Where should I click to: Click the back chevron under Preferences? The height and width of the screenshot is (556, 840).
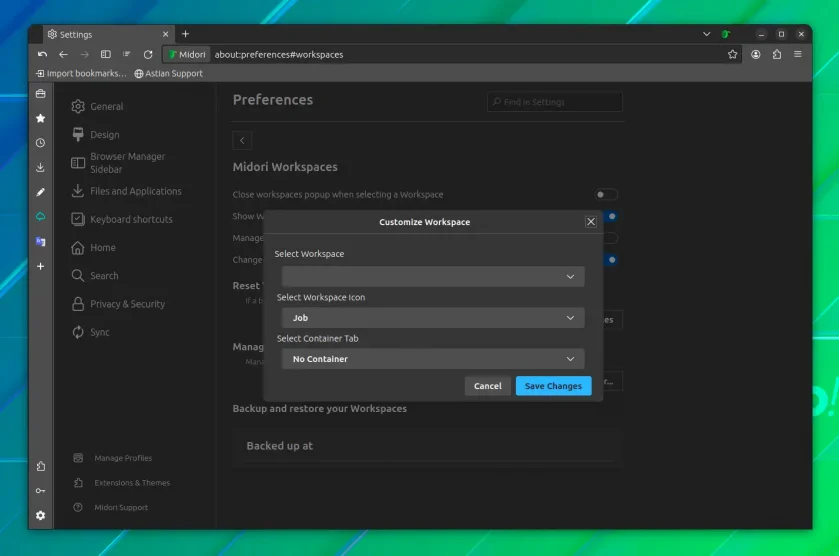[x=242, y=140]
